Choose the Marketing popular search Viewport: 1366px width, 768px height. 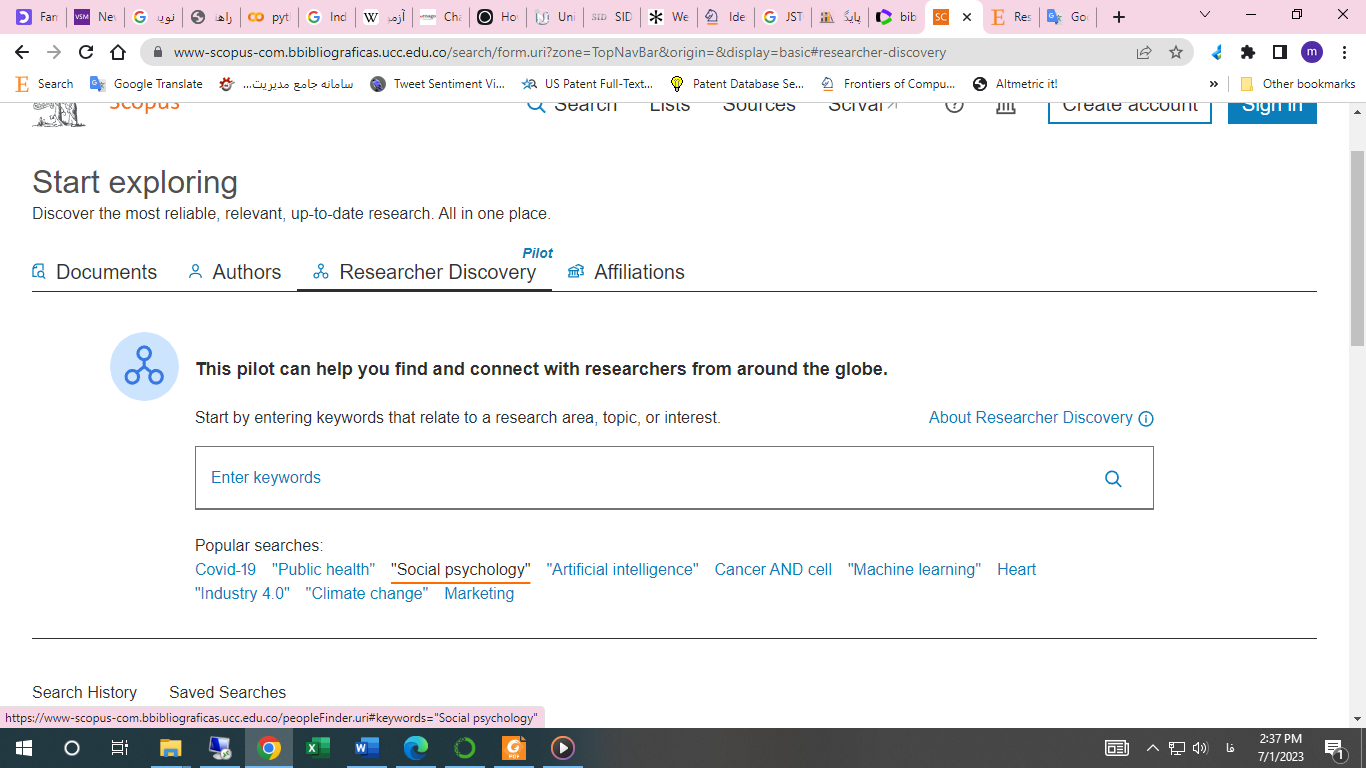coord(479,593)
